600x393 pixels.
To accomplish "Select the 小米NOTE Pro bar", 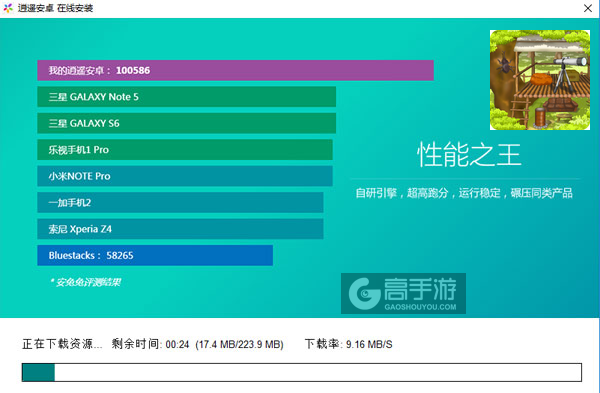I will (185, 176).
